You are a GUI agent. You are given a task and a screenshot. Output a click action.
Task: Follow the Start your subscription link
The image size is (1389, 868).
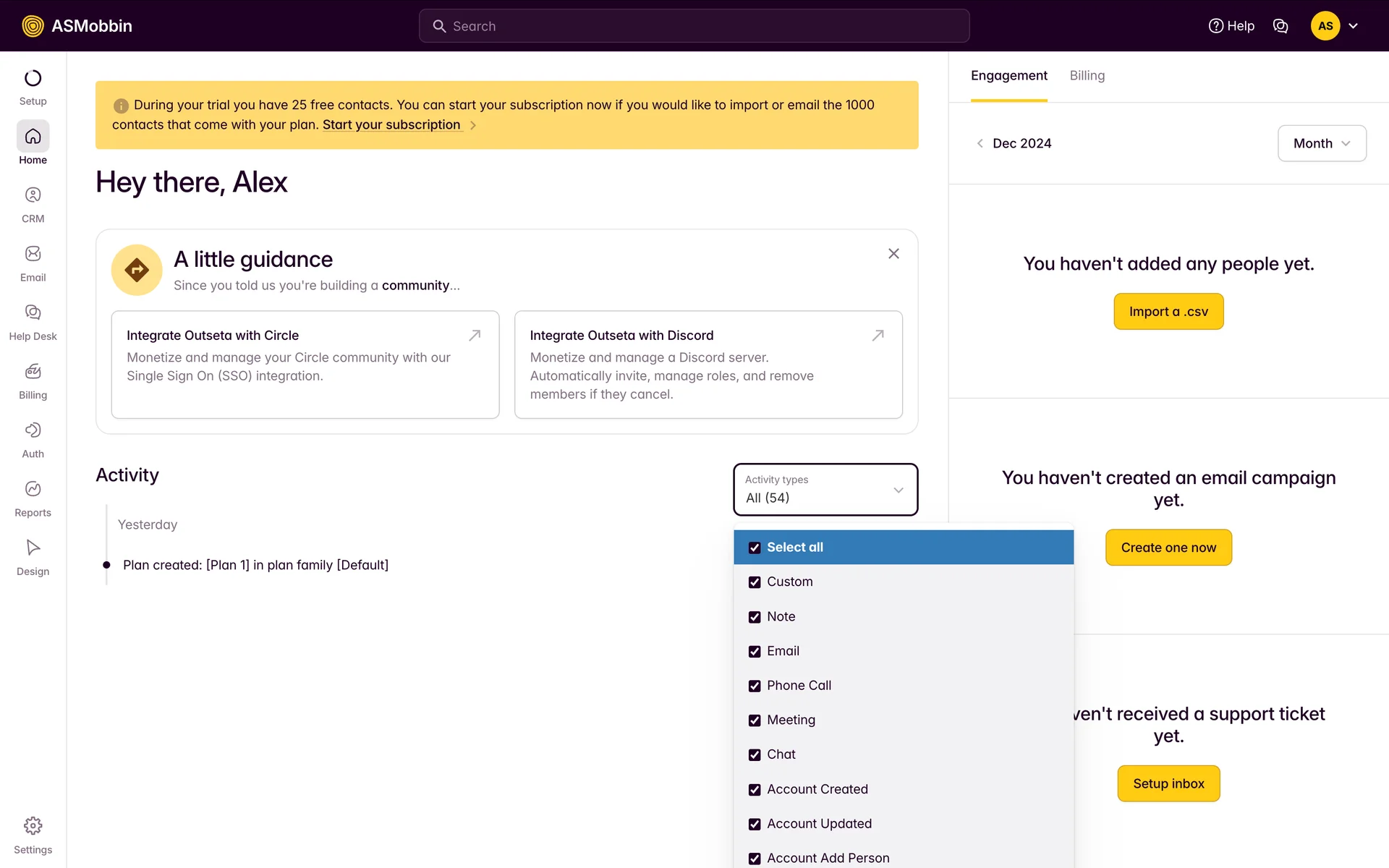[x=391, y=125]
